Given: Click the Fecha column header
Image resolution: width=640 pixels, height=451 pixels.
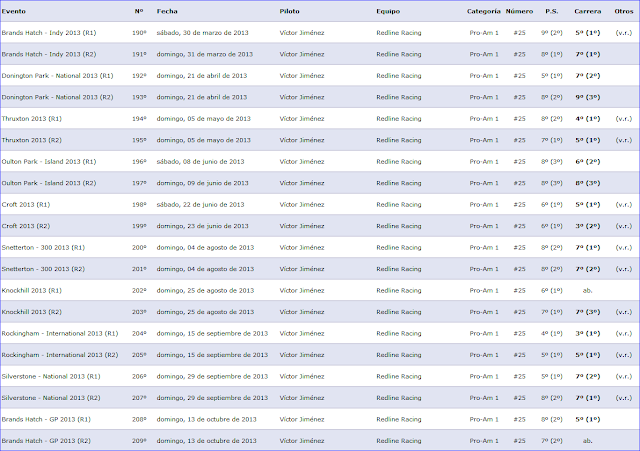Looking at the screenshot, I should point(167,11).
